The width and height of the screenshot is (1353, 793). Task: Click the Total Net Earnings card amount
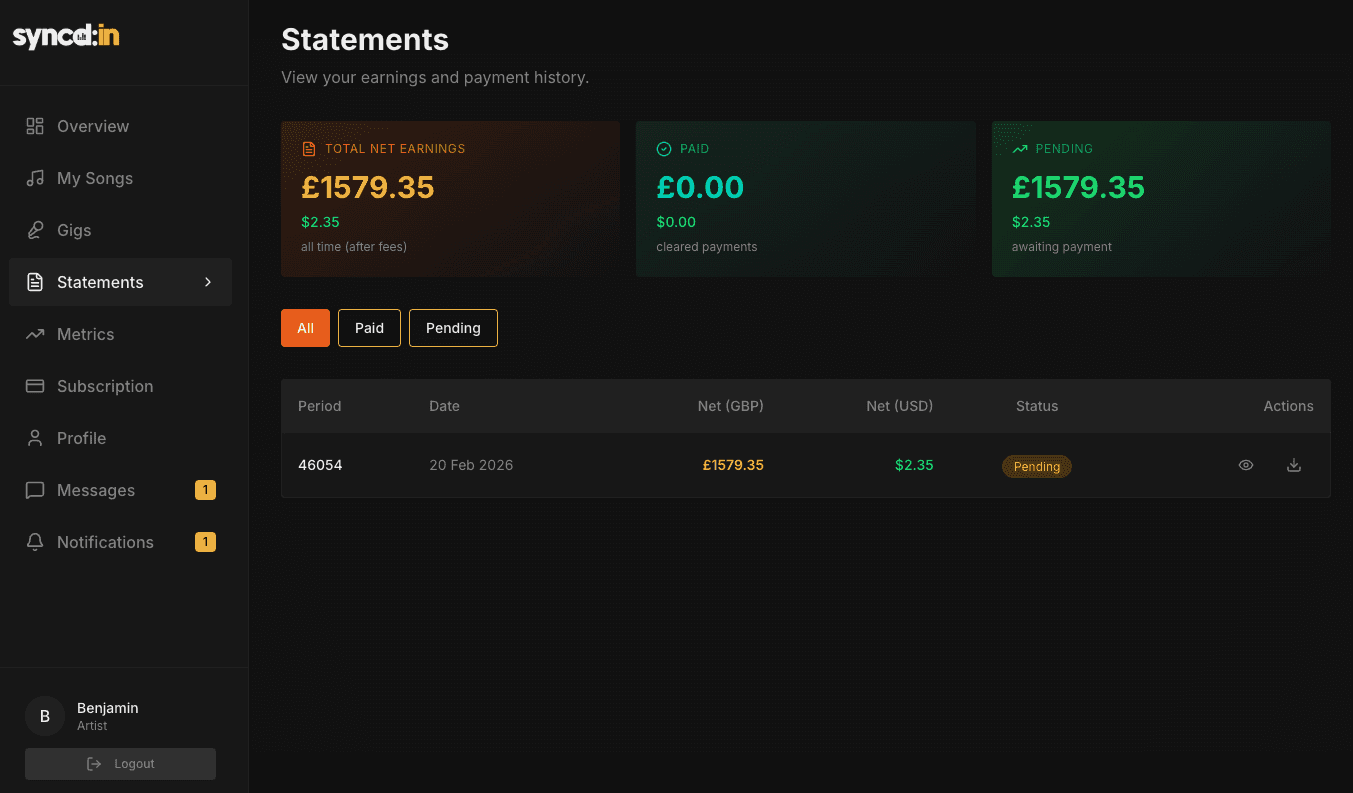point(368,187)
